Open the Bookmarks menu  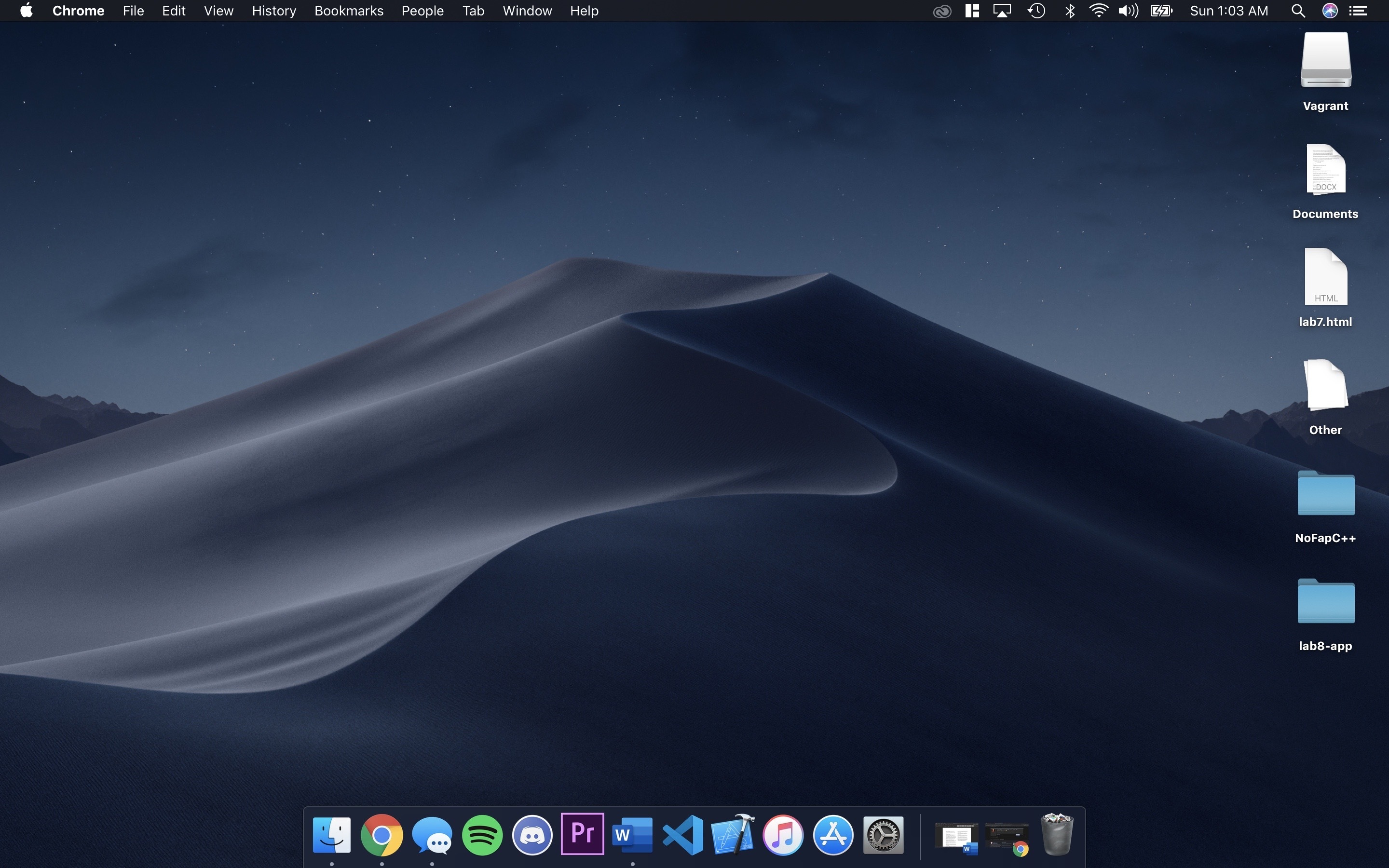point(348,11)
